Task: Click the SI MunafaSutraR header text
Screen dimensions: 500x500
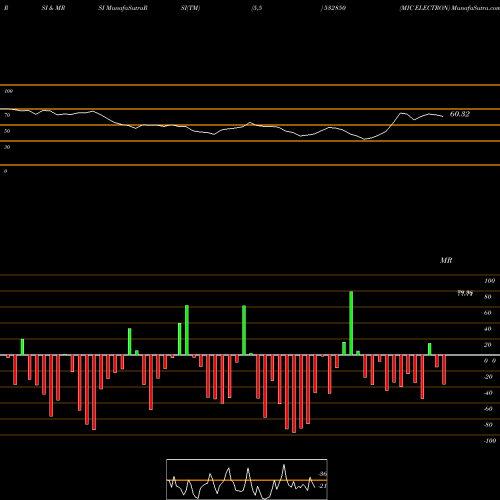Action: 123,8
